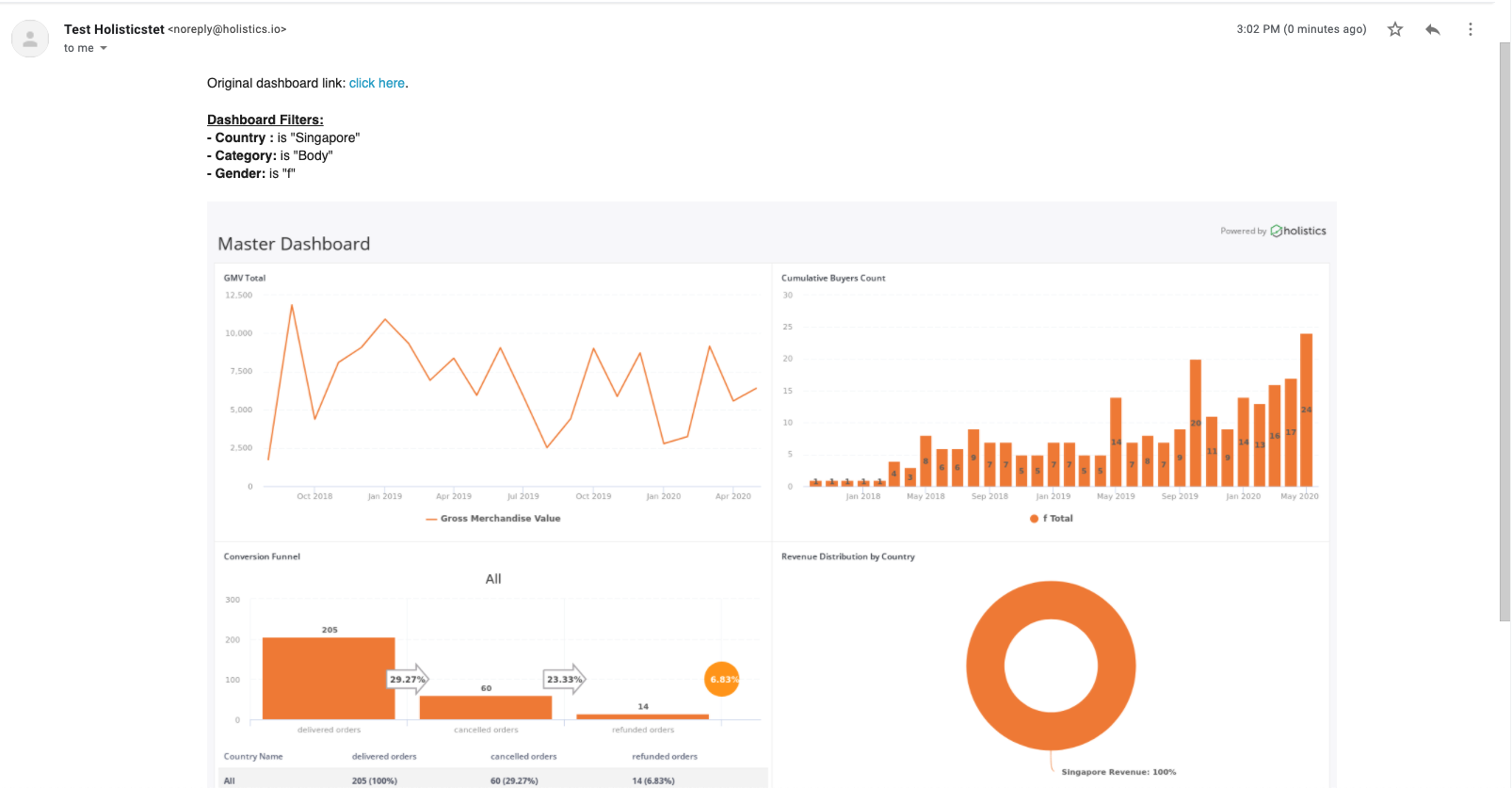Click the sender name Test Holisticstet
Image resolution: width=1512 pixels, height=788 pixels.
(114, 29)
